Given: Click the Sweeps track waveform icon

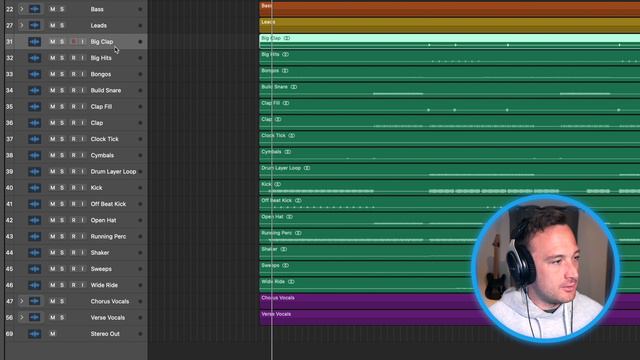Looking at the screenshot, I should [35, 269].
